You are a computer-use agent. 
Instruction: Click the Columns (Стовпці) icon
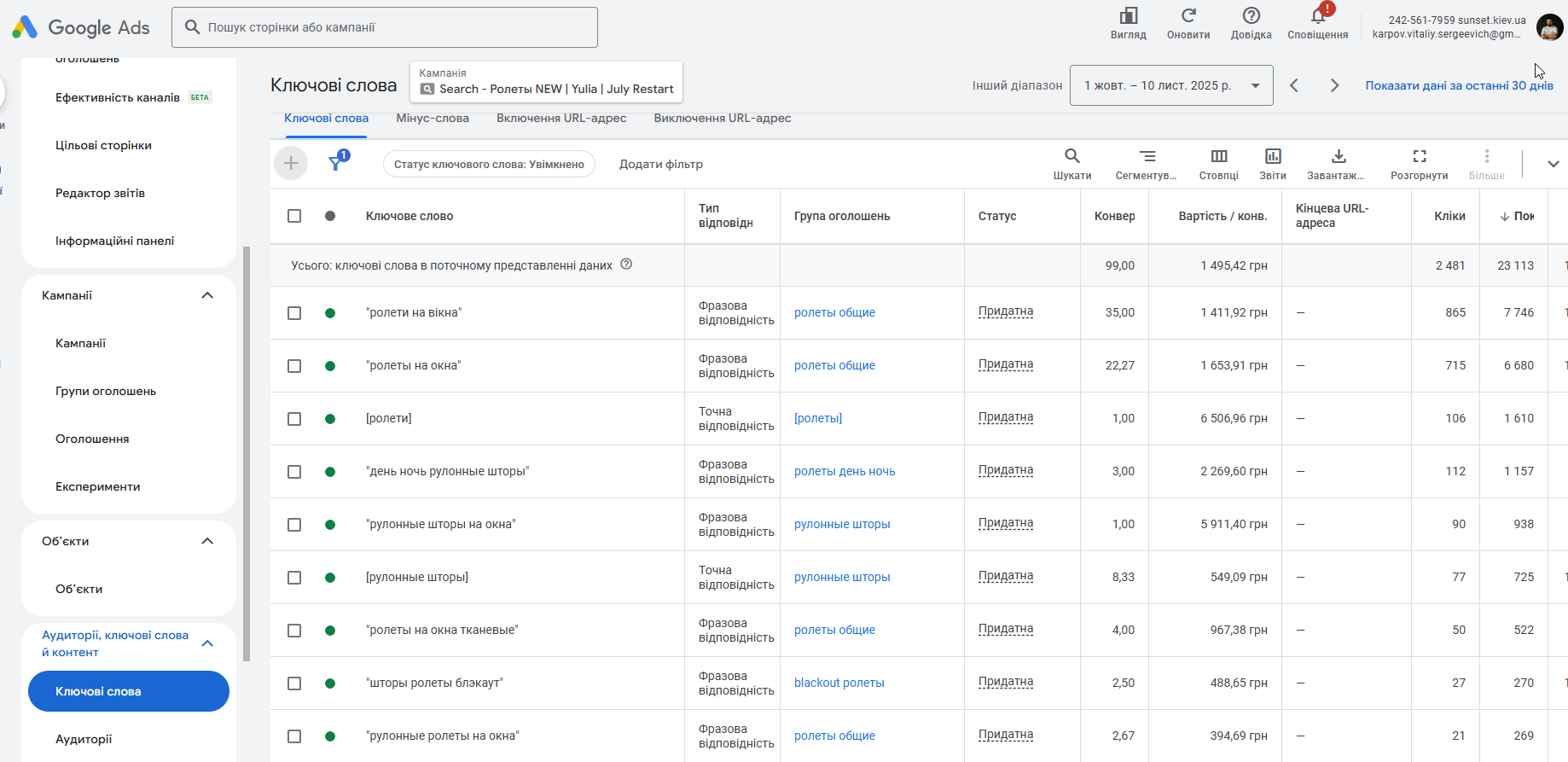point(1219,157)
